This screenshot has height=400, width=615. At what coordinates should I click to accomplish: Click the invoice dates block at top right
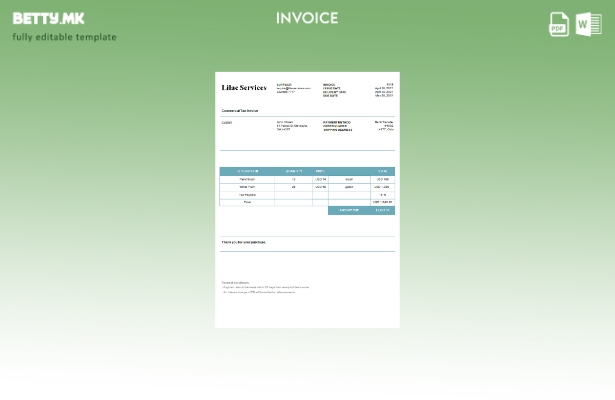click(384, 90)
